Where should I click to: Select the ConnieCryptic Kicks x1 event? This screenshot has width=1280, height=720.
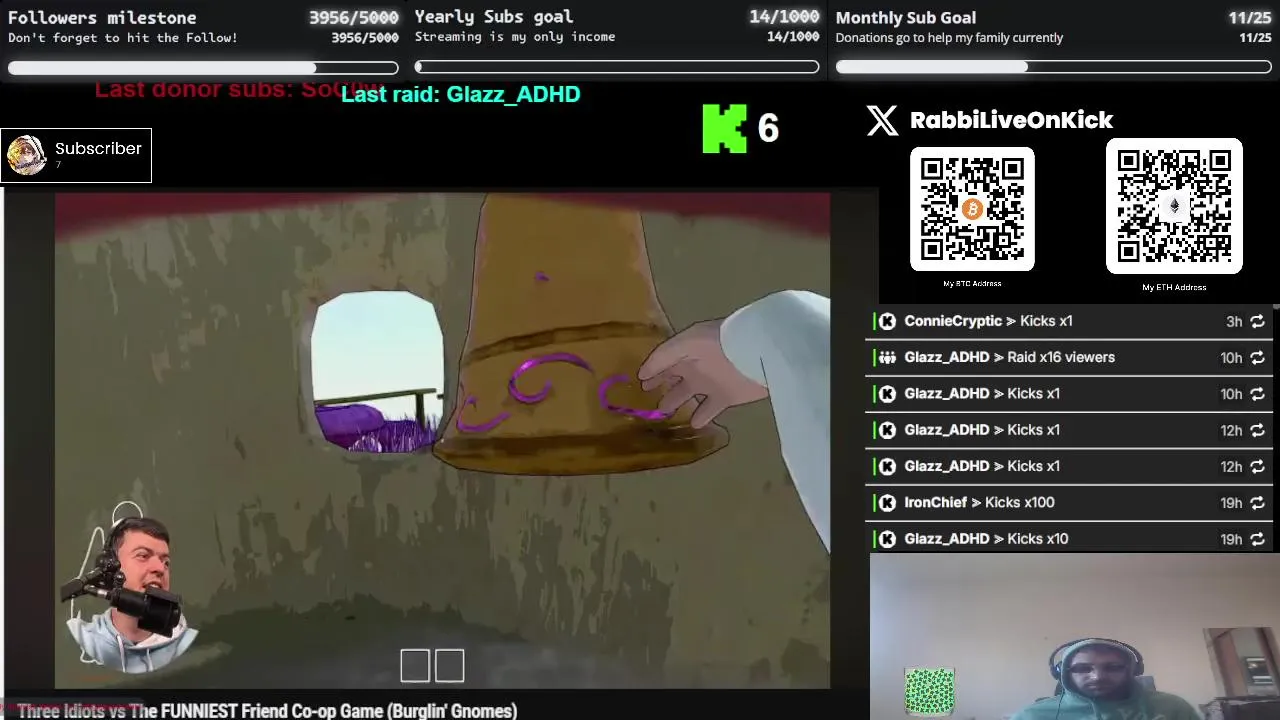coord(1069,321)
